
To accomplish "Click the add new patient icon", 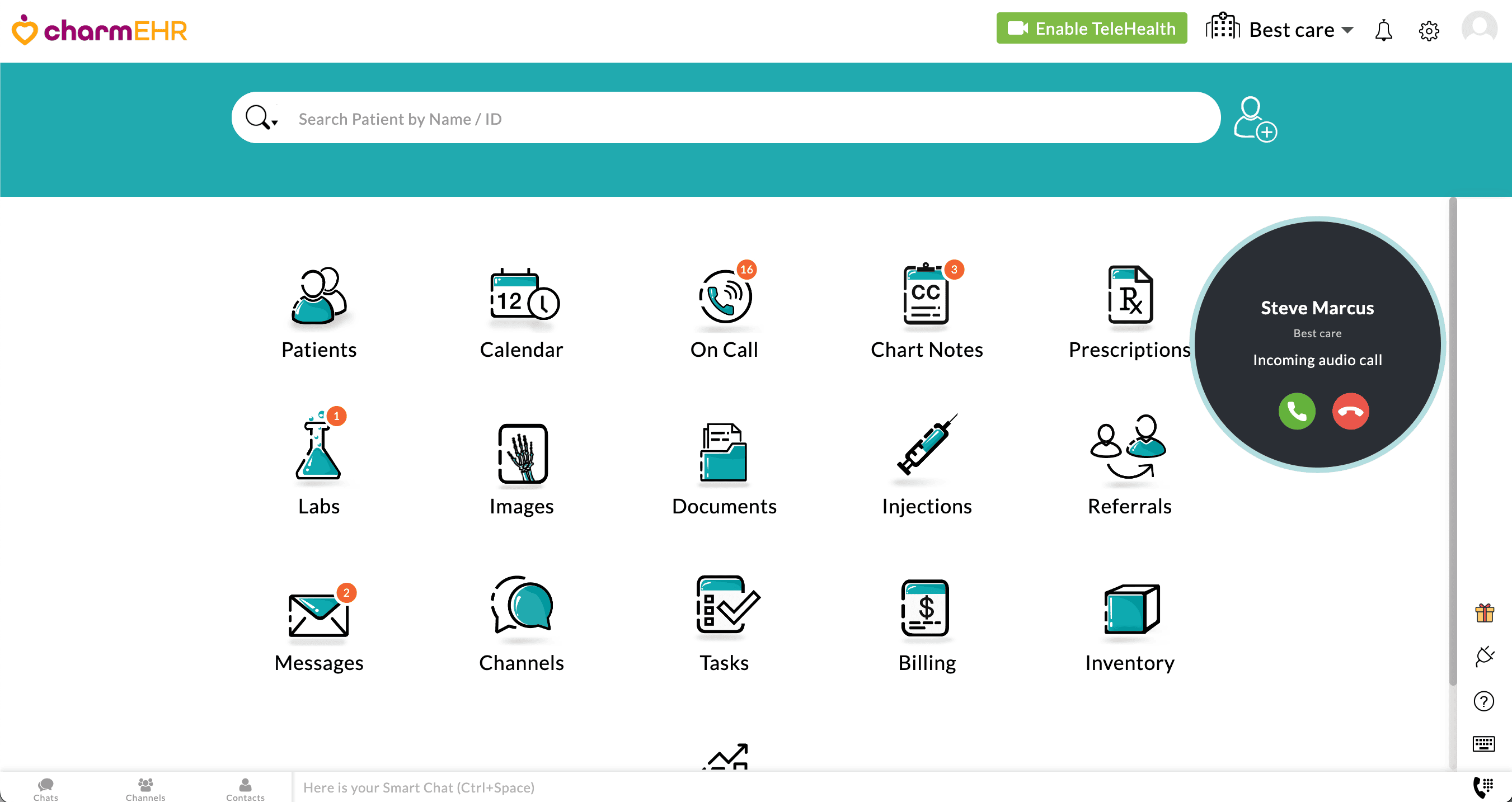I will (x=1255, y=119).
